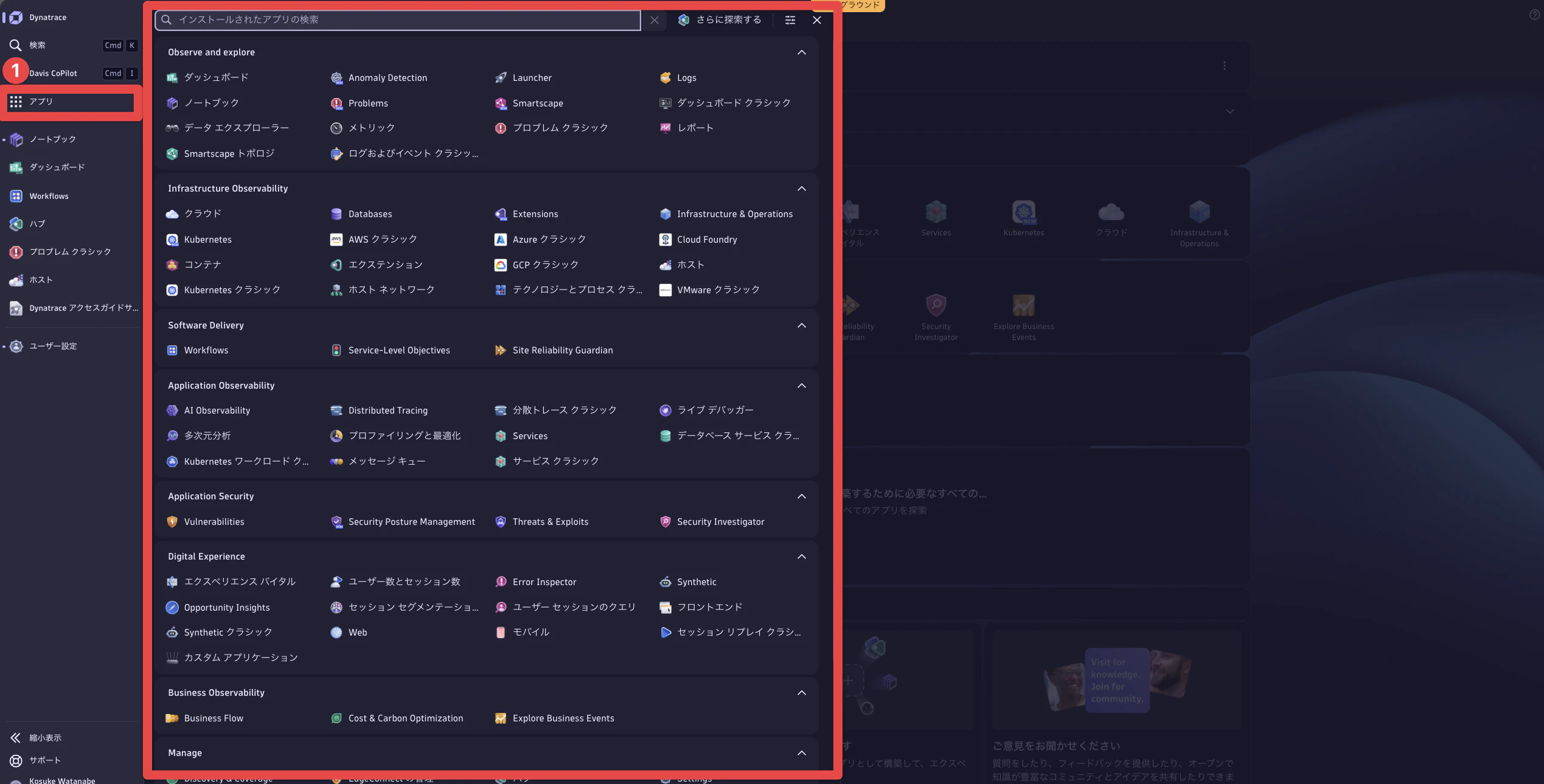Open the Opportunity Insights icon
This screenshot has width=1544, height=784.
click(x=172, y=608)
